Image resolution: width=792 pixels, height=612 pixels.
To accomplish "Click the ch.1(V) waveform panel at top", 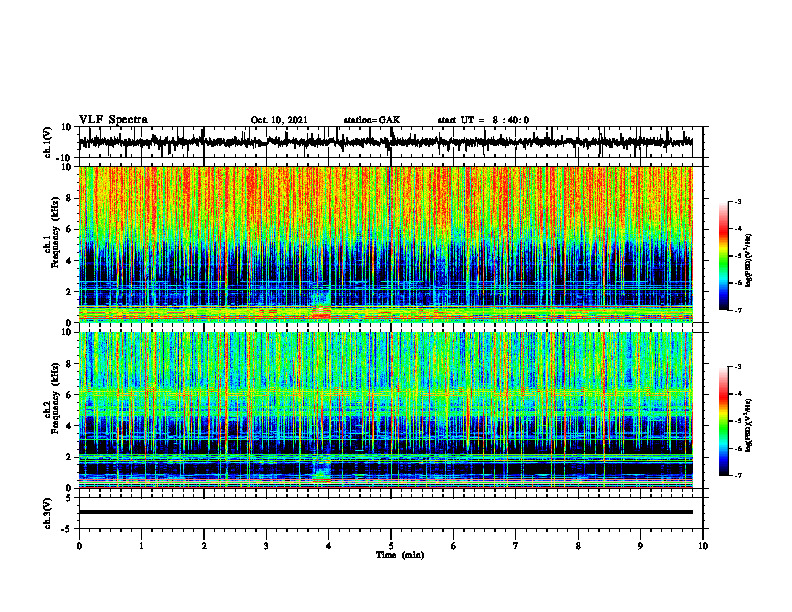I will (390, 142).
